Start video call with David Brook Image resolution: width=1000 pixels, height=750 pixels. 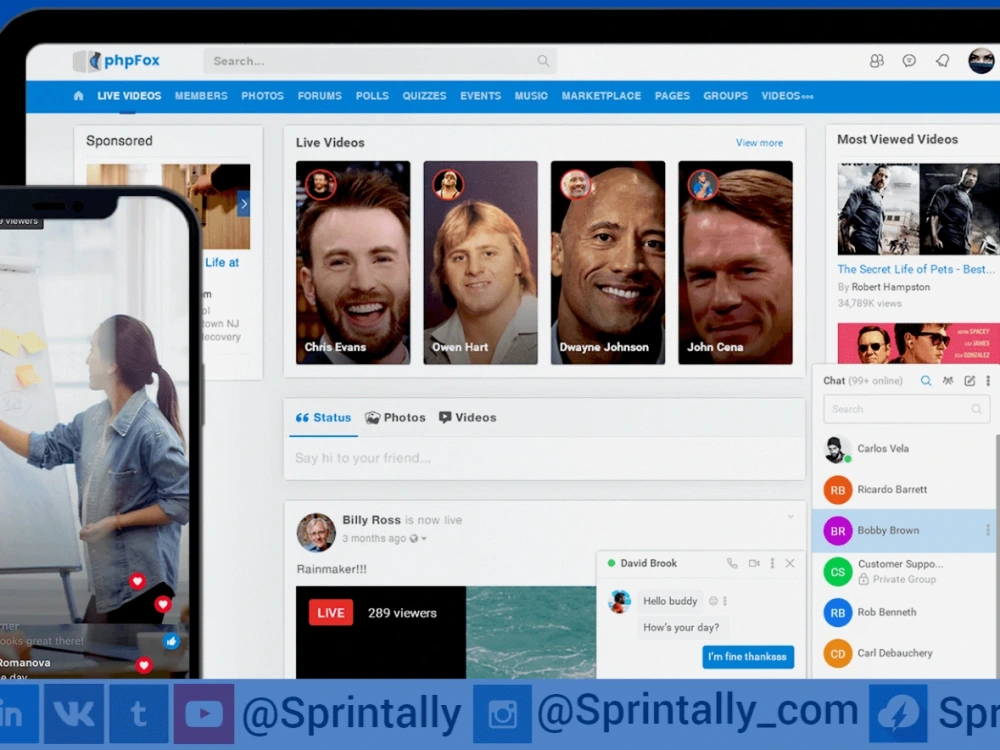click(754, 563)
